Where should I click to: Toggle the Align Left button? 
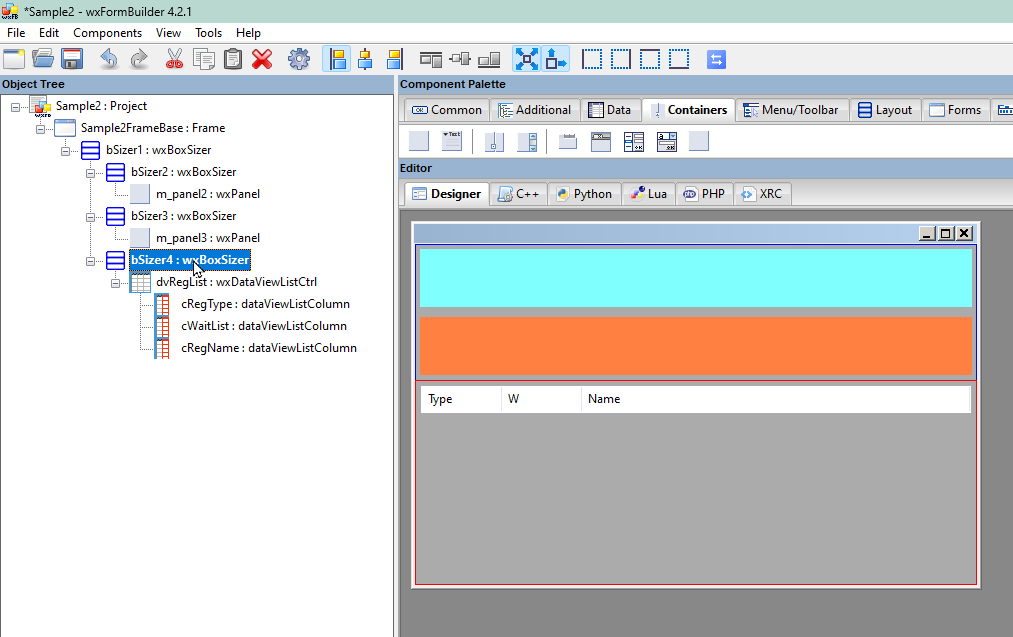tap(336, 59)
